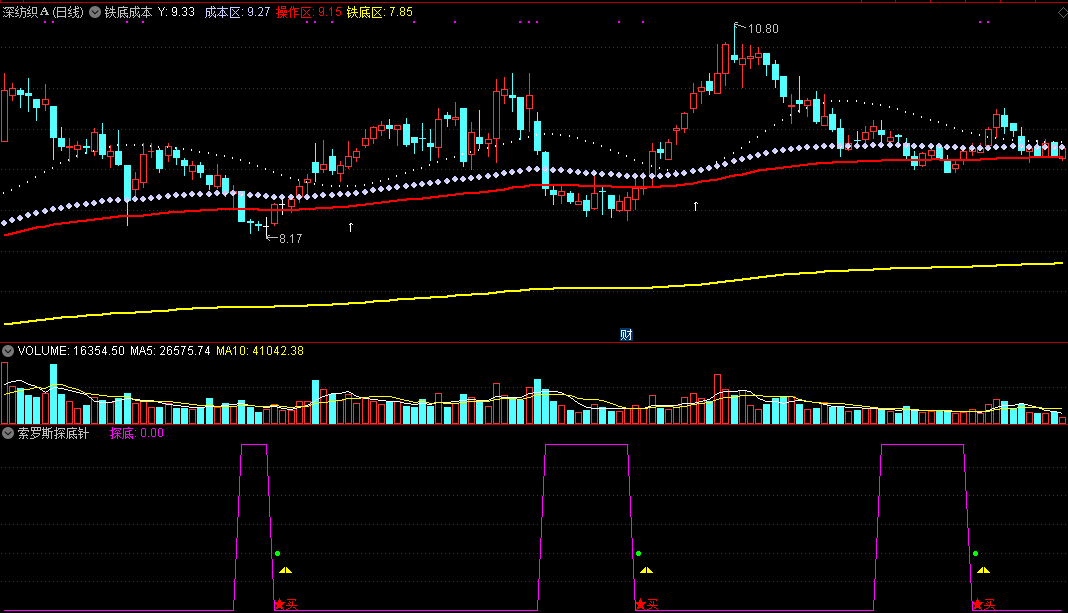Click the MA10: 41042.38 label
This screenshot has width=1068, height=613.
(260, 351)
